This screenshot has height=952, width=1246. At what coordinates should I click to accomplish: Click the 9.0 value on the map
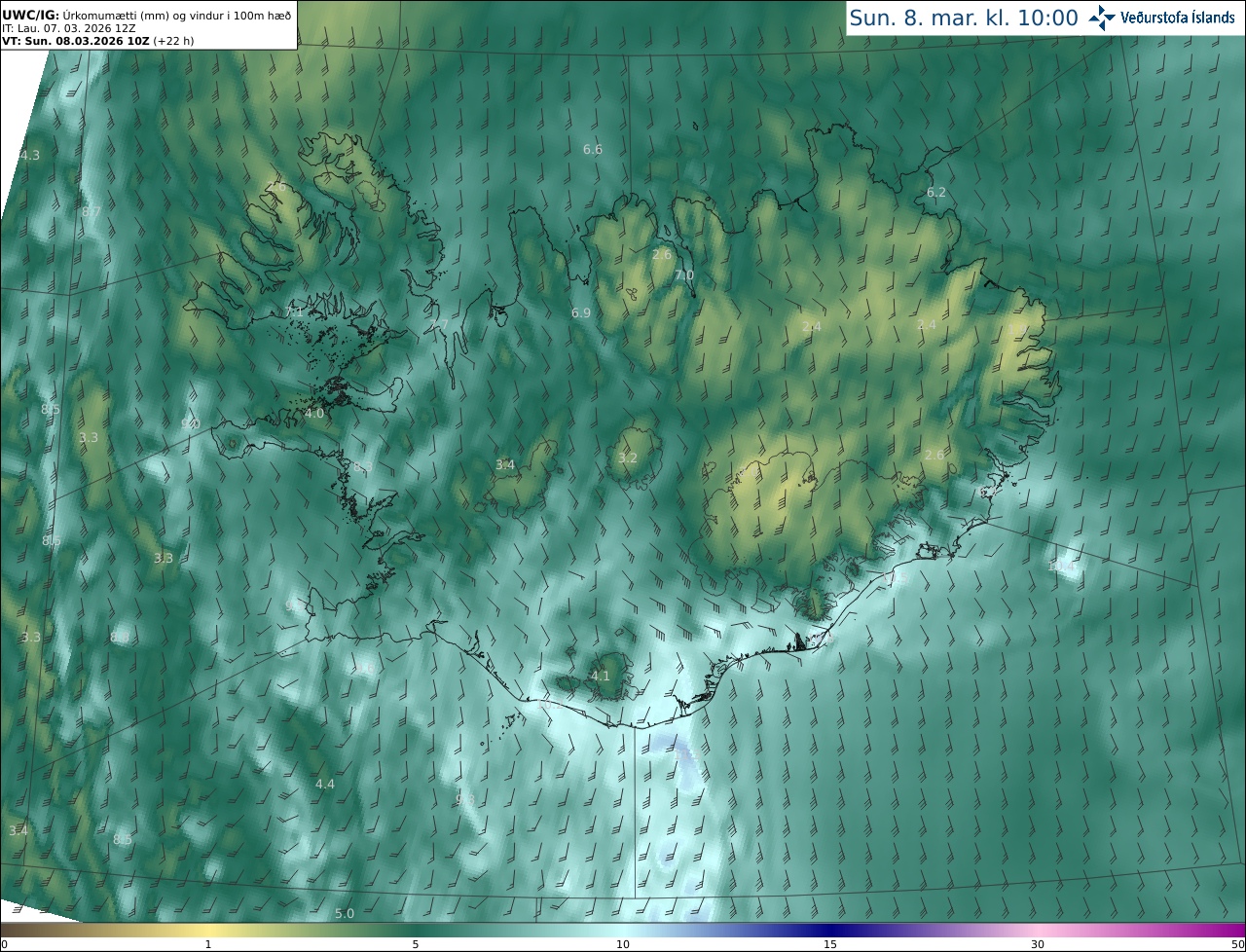point(191,424)
